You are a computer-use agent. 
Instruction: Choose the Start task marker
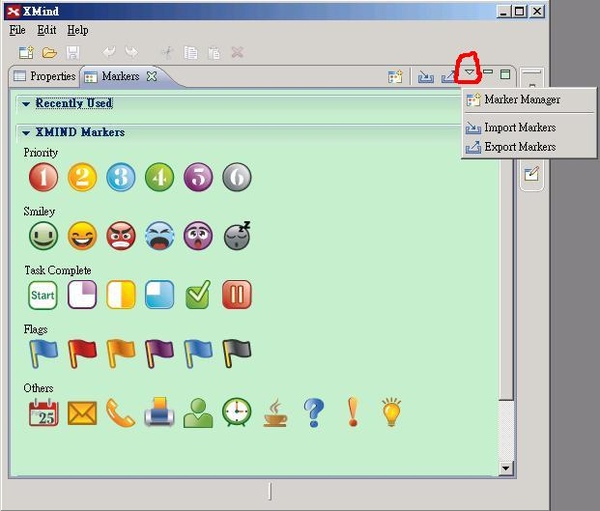[x=43, y=295]
